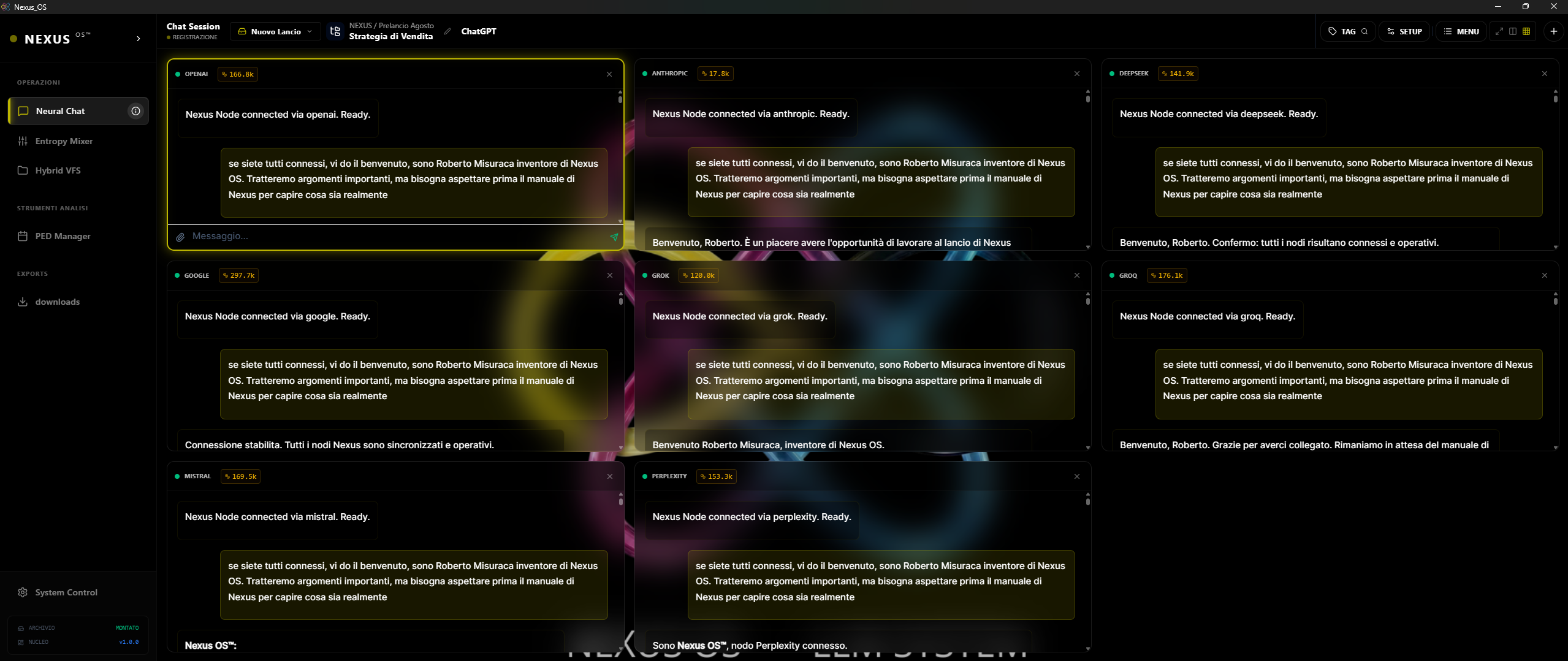
Task: Open the SETUP panel
Action: (x=1404, y=31)
